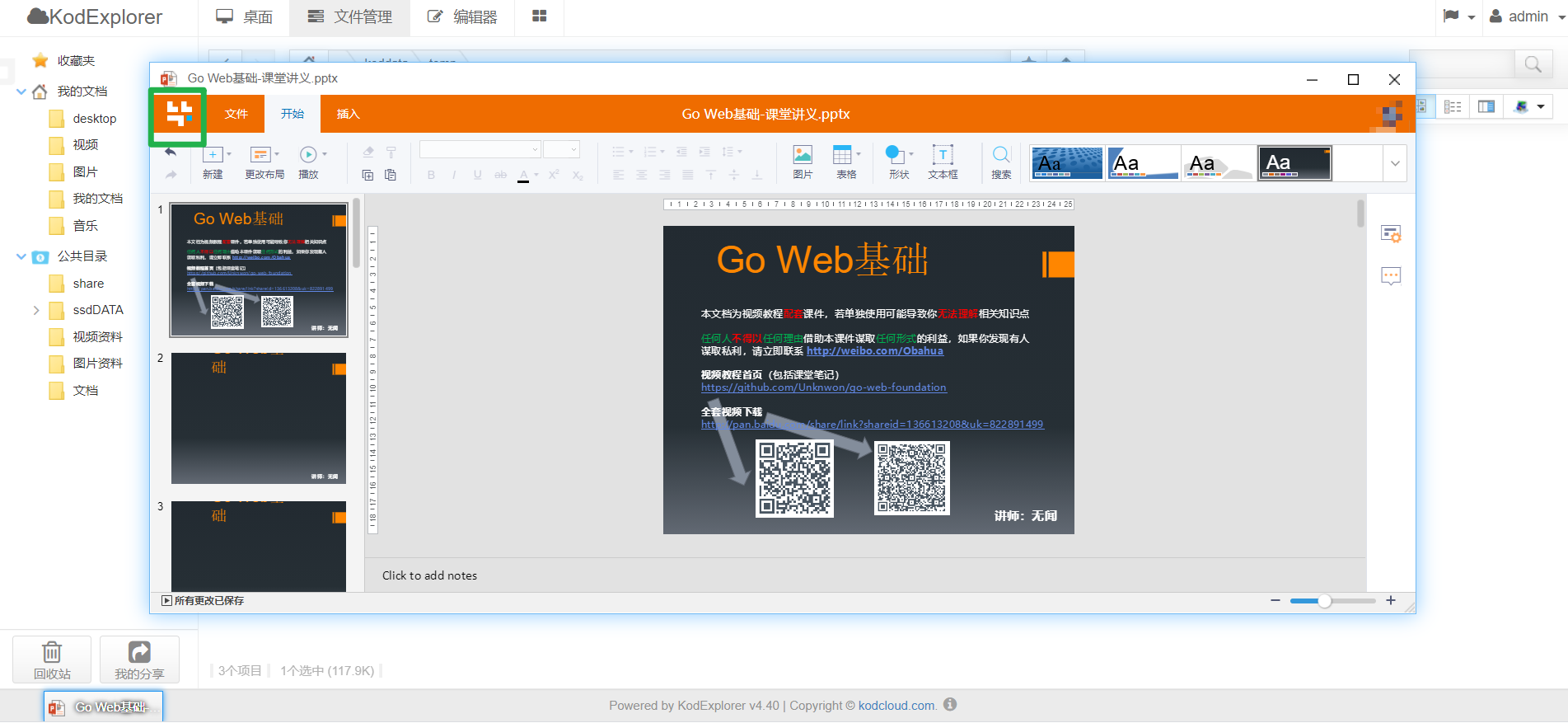The height and width of the screenshot is (723, 1568).
Task: Switch to the 插入 ribbon tab
Action: coord(349,114)
